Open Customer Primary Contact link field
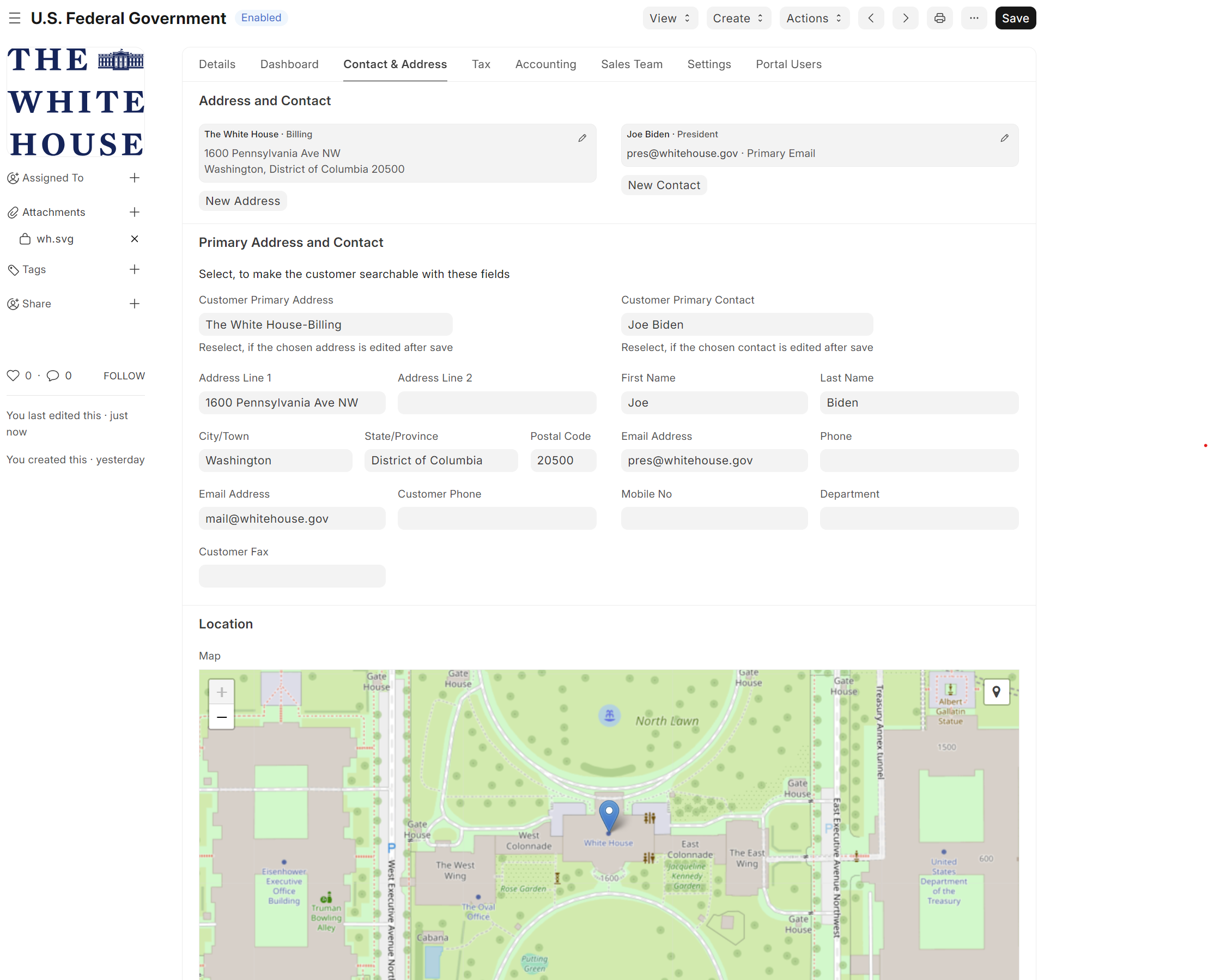1208x980 pixels. [747, 325]
